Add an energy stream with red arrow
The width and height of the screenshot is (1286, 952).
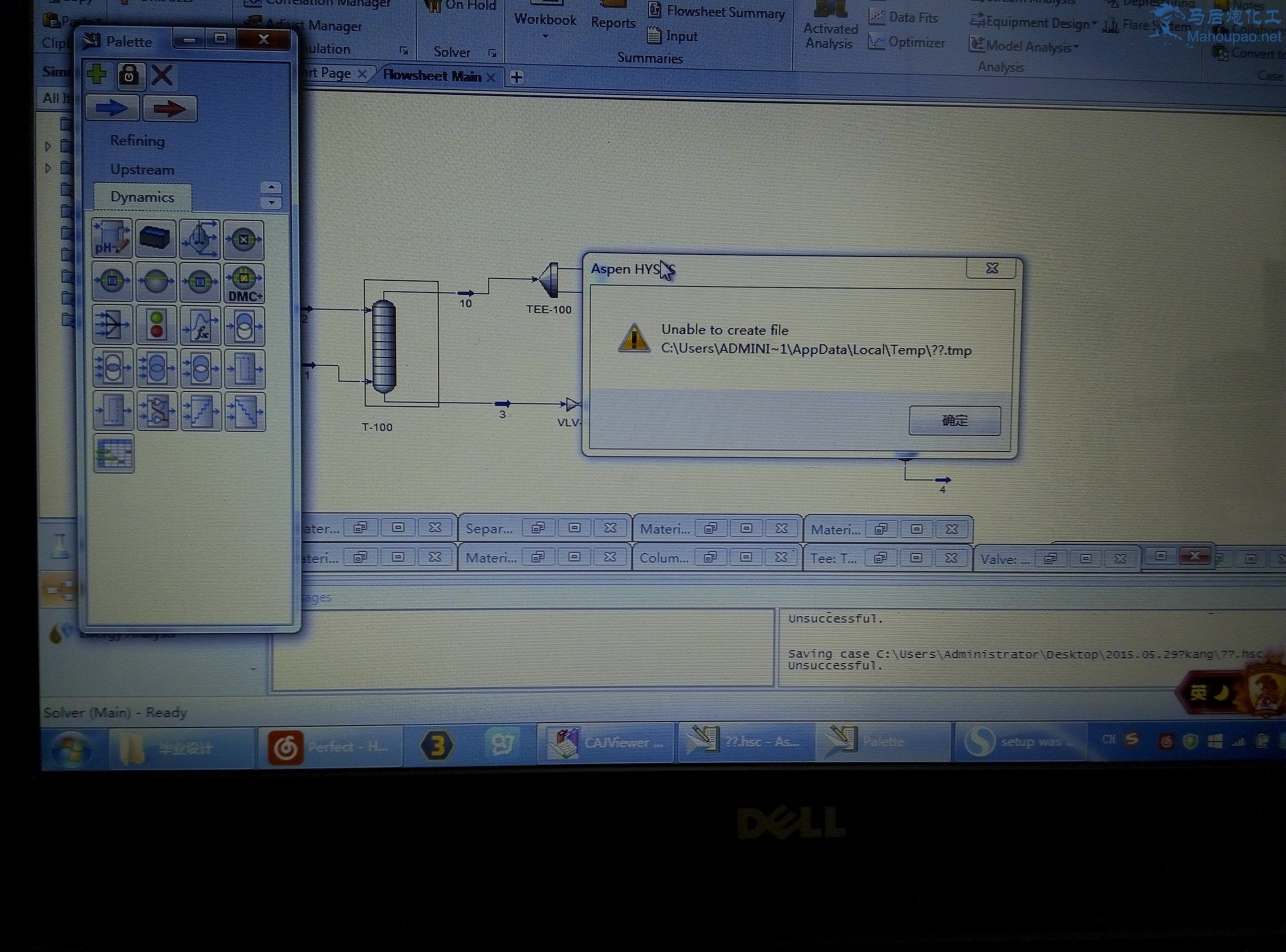[169, 109]
